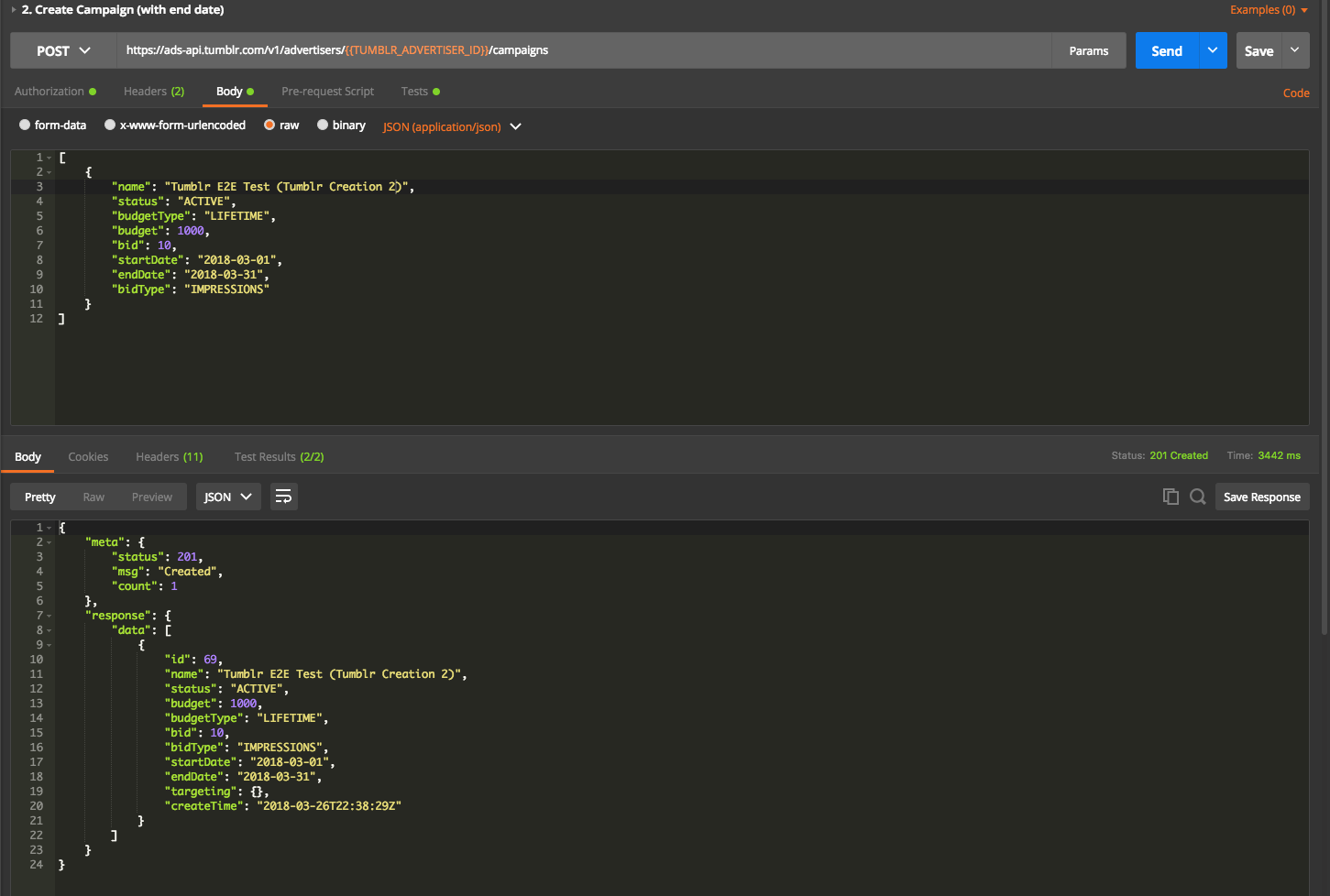Select the request Body tab
Screen dimensions: 1330x896
[x=235, y=92]
